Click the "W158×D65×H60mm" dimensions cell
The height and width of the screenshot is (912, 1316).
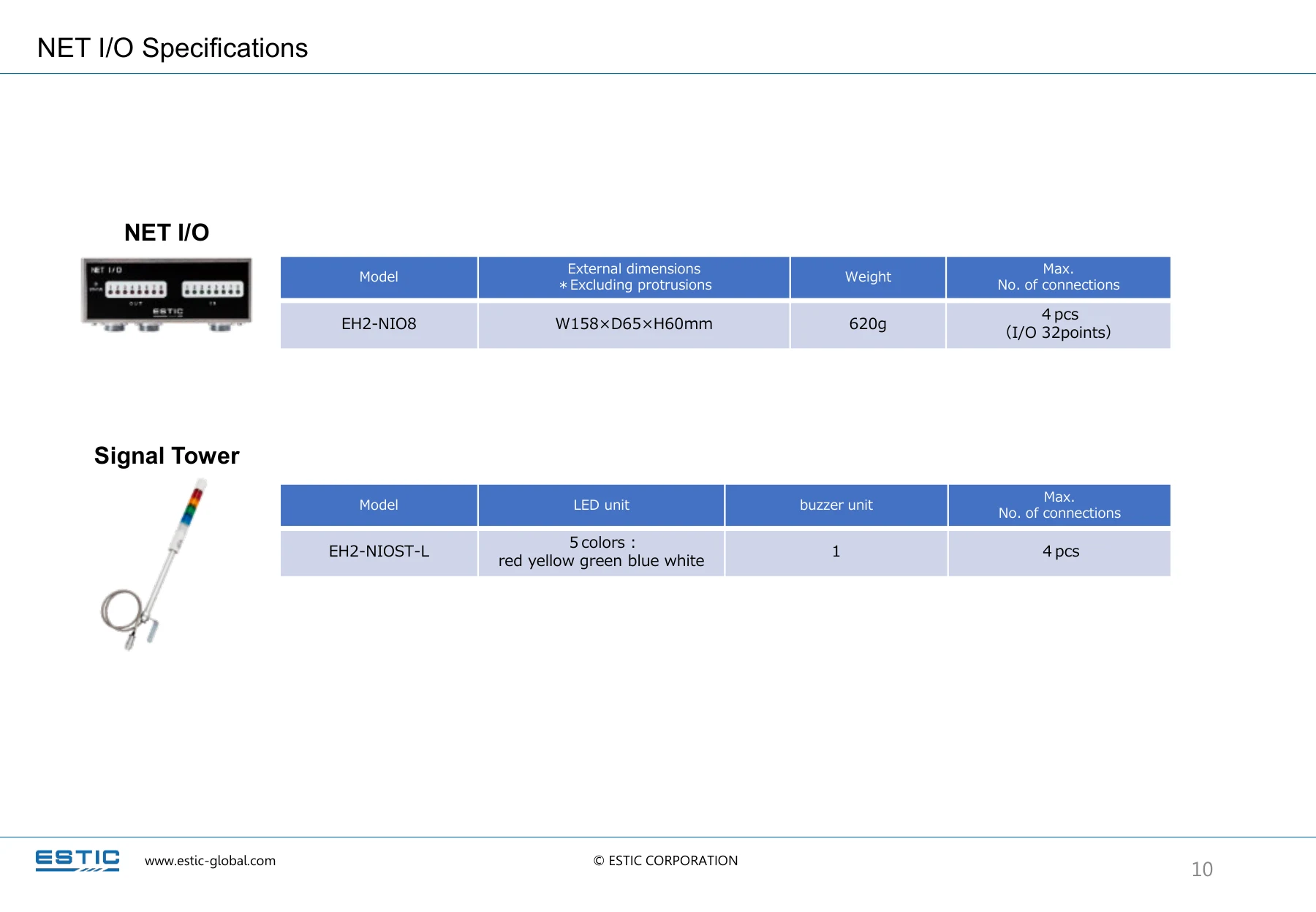coord(634,325)
